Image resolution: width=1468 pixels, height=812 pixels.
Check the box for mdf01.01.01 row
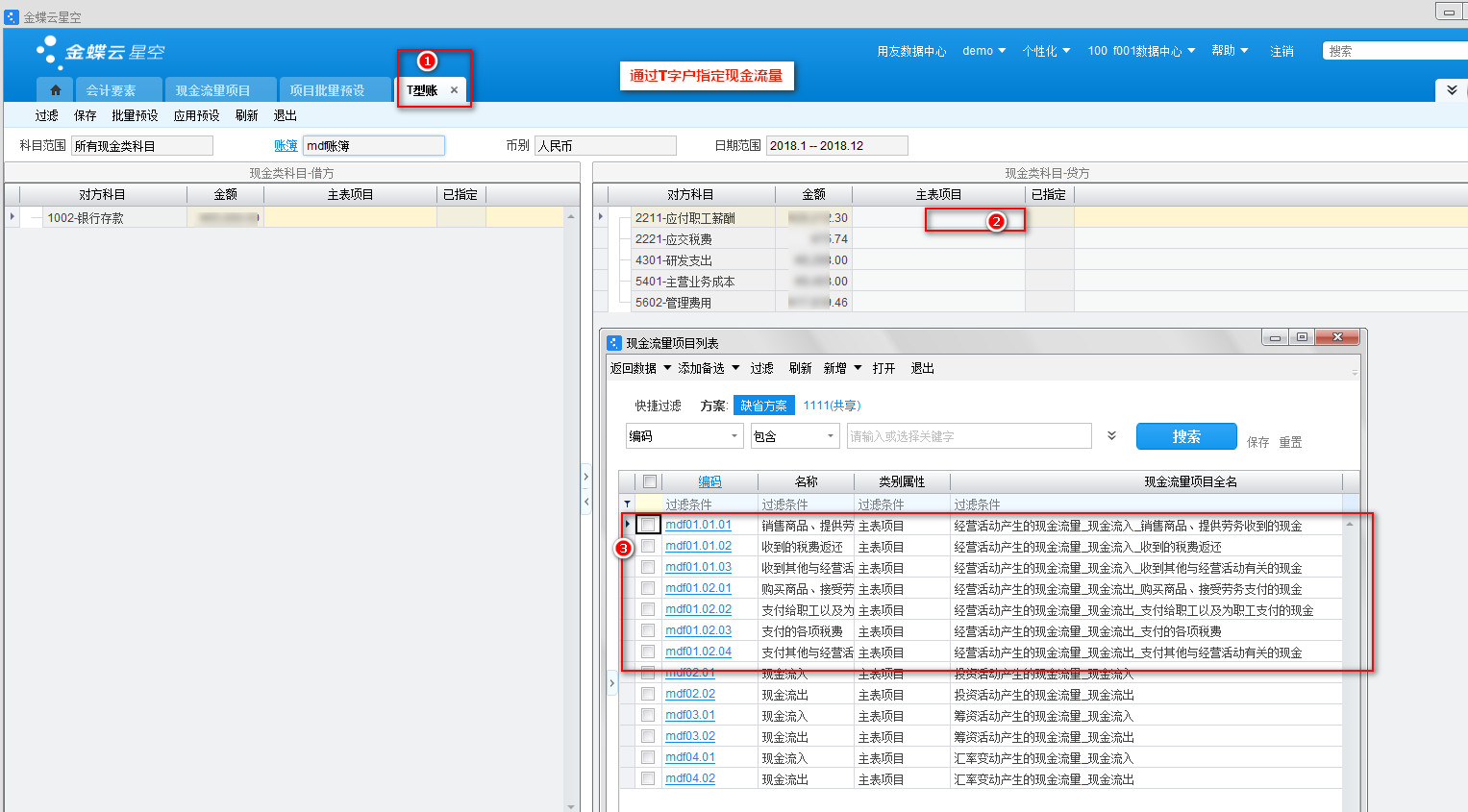point(649,525)
